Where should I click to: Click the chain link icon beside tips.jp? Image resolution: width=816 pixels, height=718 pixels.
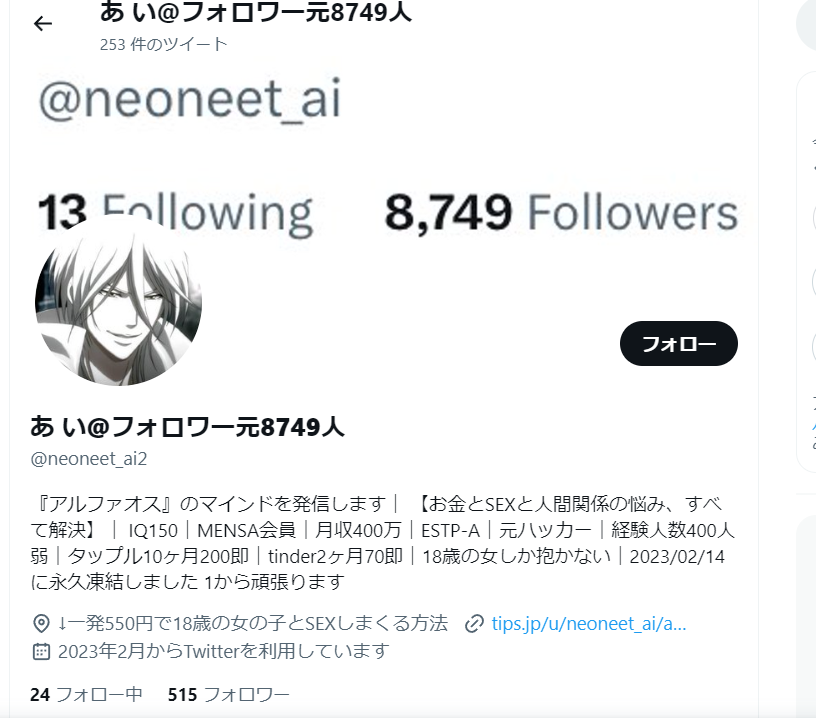[x=474, y=623]
